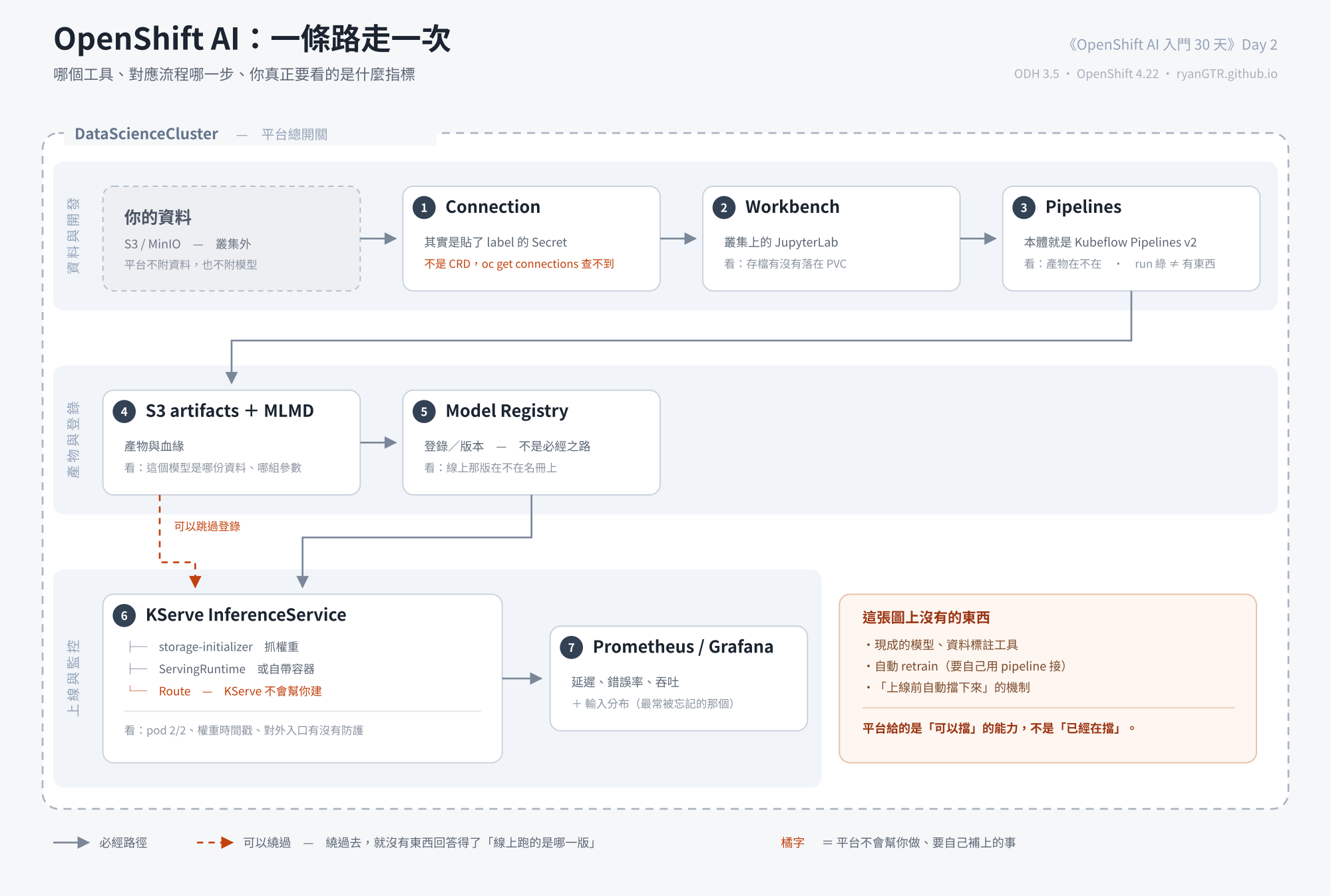The width and height of the screenshot is (1331, 896).
Task: Click the 'ODH 3.5' version text
Action: pos(1036,74)
